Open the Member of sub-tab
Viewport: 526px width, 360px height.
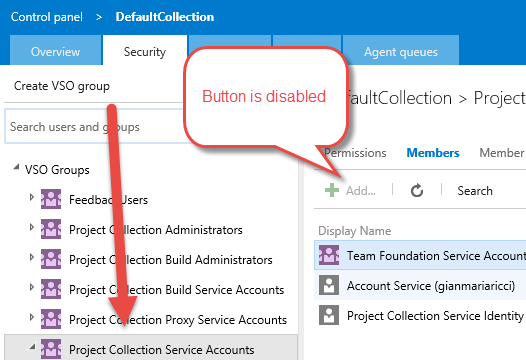[502, 153]
